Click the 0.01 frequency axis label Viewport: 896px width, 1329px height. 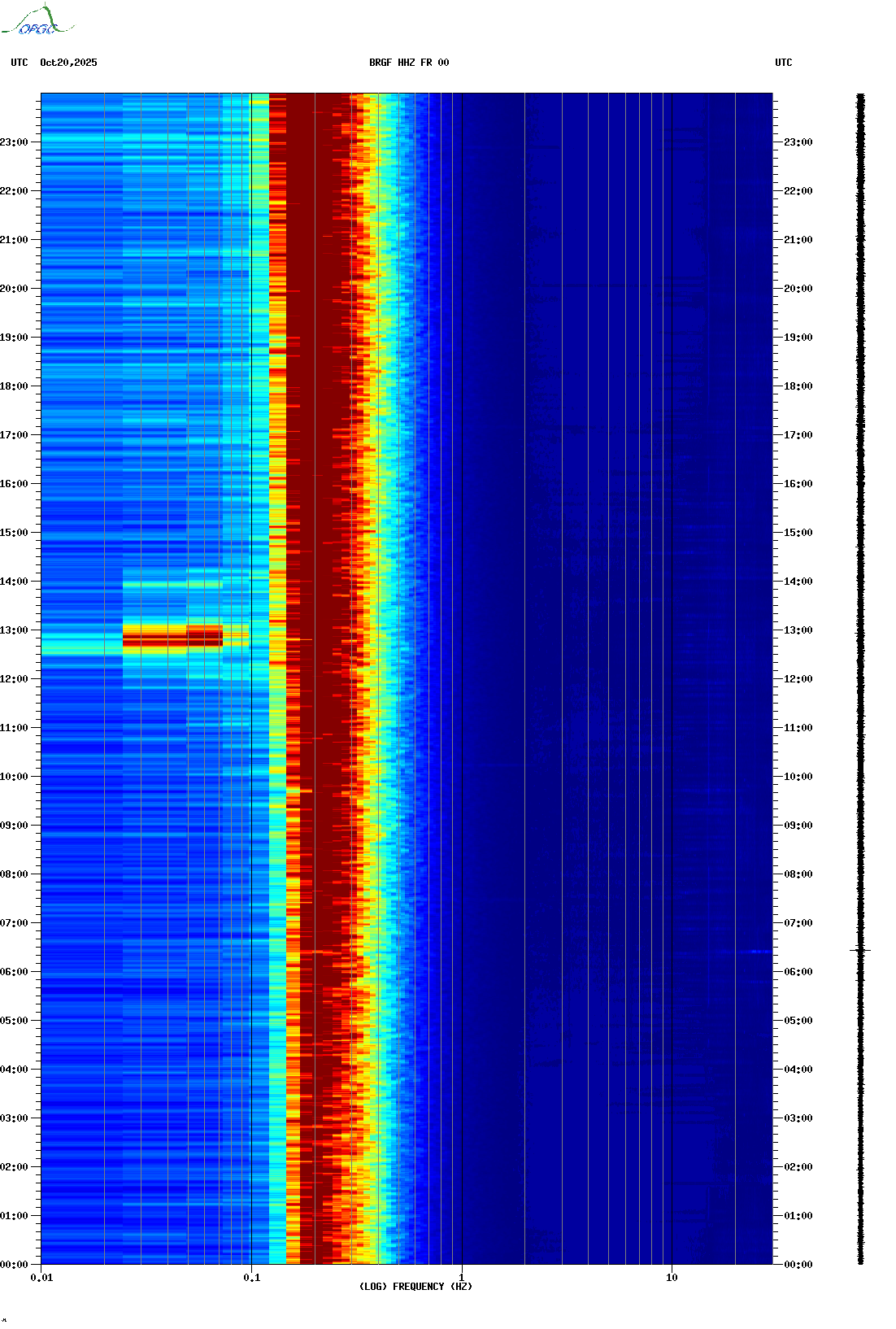pyautogui.click(x=41, y=1278)
